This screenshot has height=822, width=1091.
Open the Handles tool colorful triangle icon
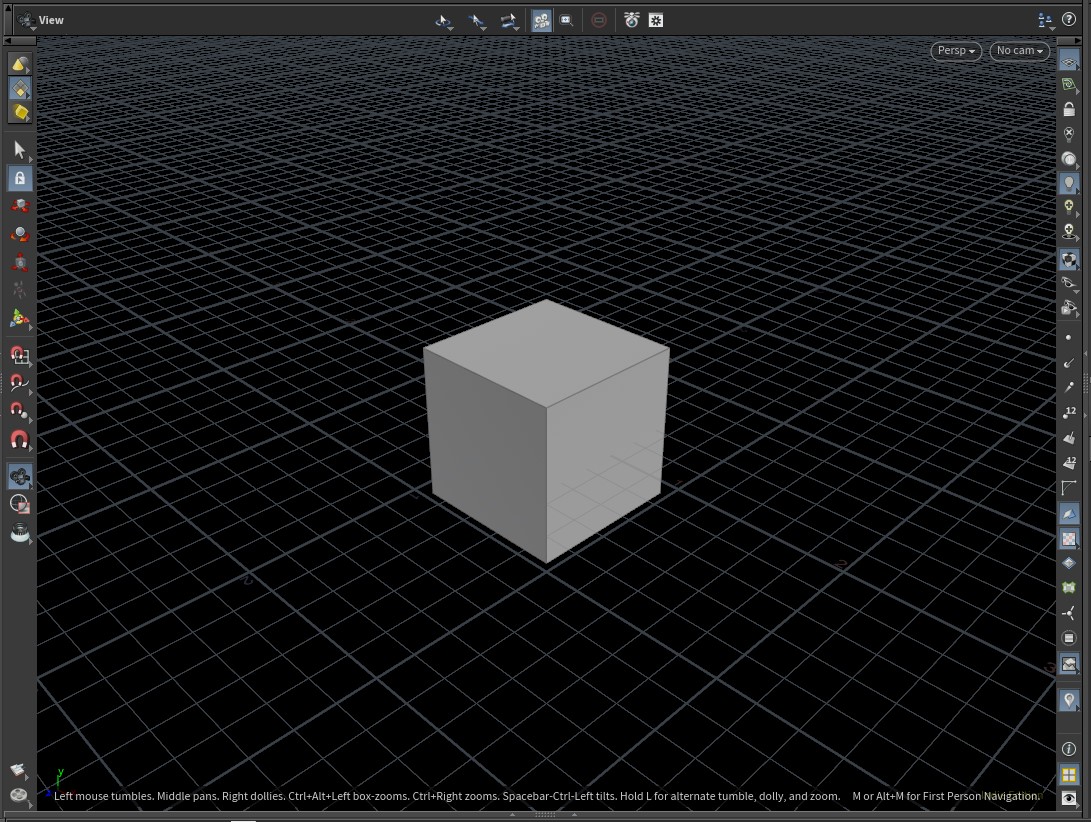[x=19, y=319]
